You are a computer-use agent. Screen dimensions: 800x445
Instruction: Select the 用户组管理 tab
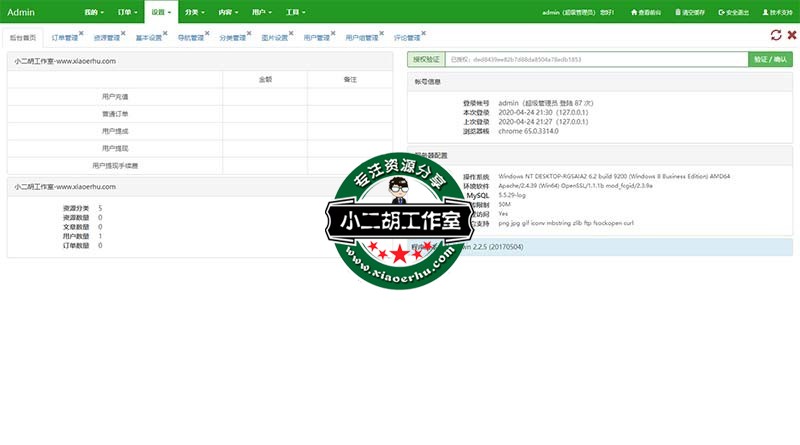pyautogui.click(x=360, y=37)
